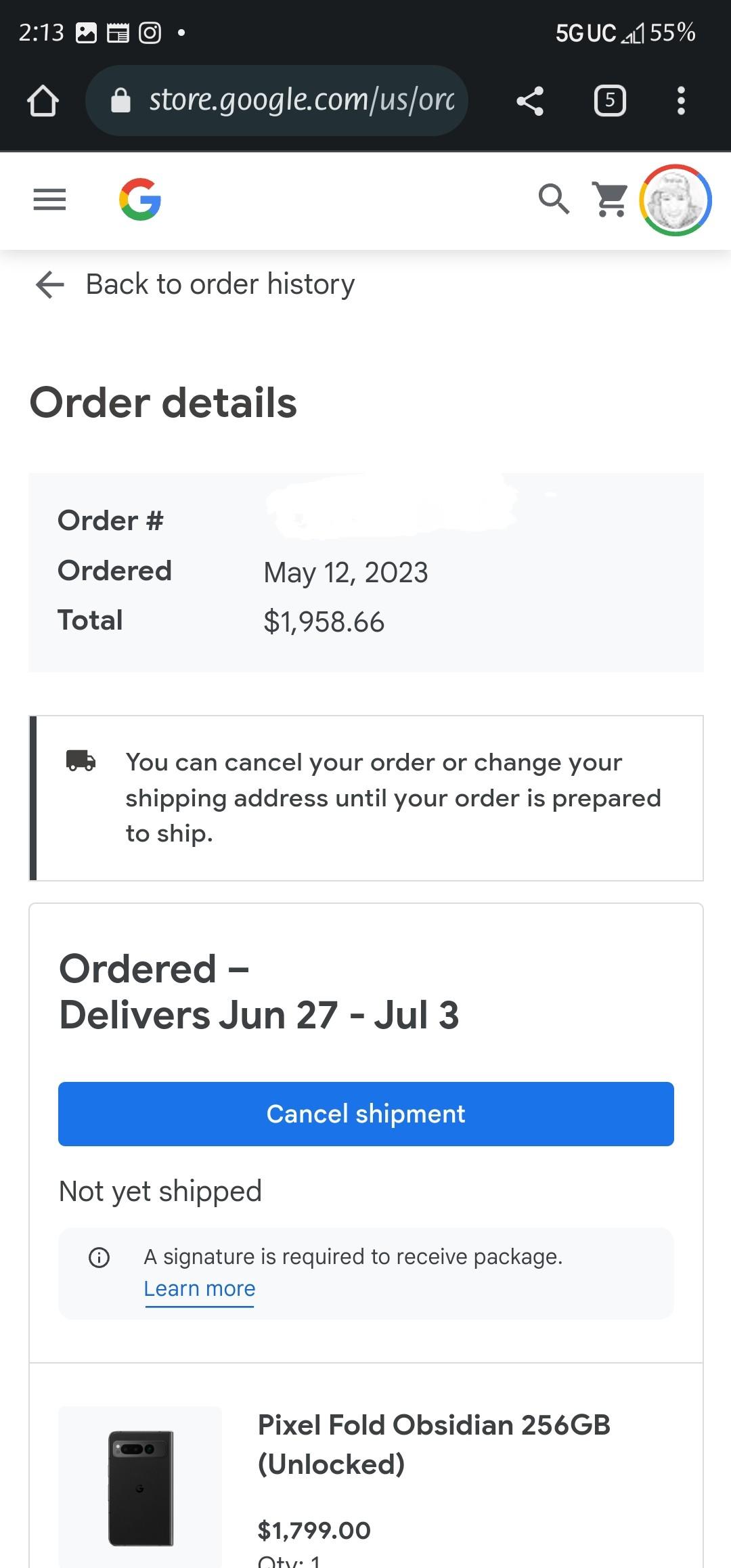
Task: Tap the signature info circle icon
Action: (99, 1257)
